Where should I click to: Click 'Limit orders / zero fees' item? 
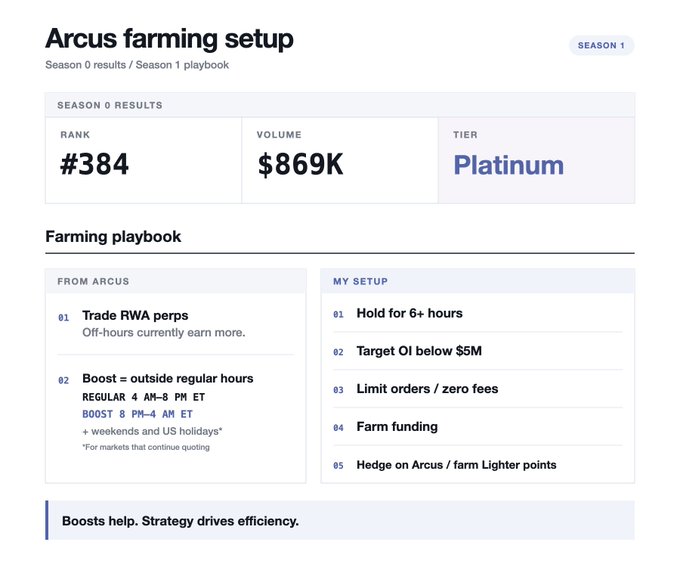tap(427, 389)
